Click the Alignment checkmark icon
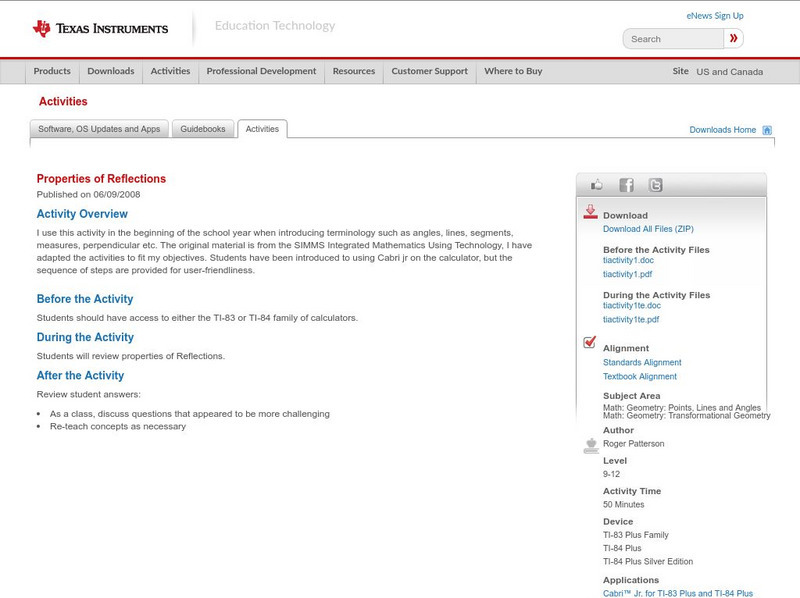 pyautogui.click(x=590, y=342)
